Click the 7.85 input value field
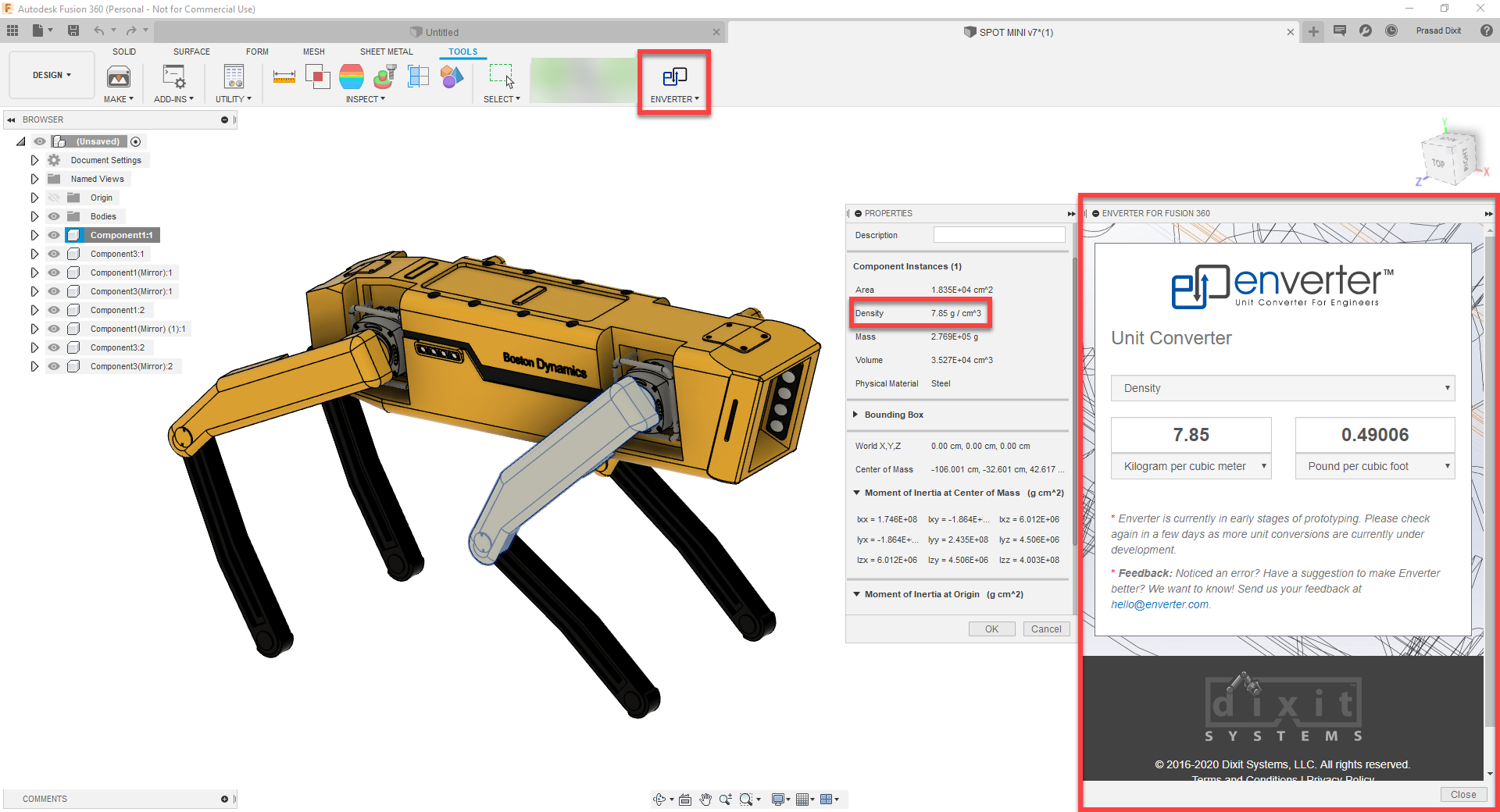 coord(1191,434)
